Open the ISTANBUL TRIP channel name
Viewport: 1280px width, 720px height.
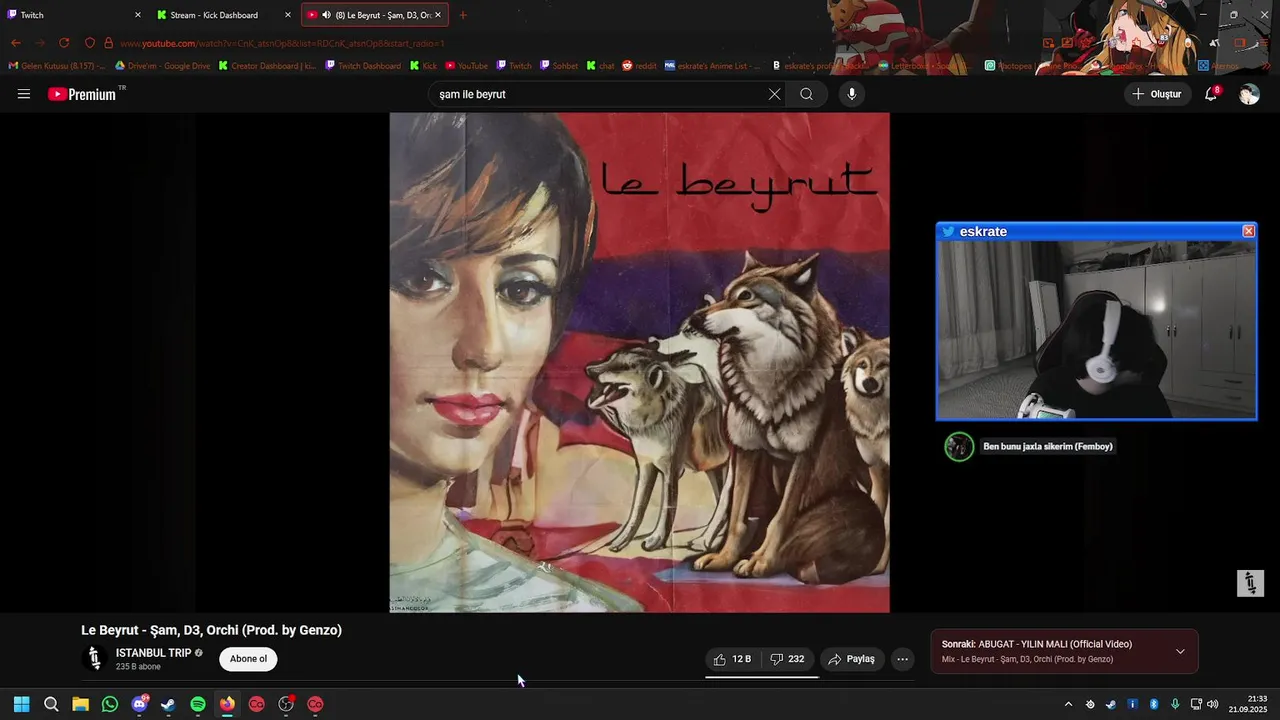pos(153,653)
